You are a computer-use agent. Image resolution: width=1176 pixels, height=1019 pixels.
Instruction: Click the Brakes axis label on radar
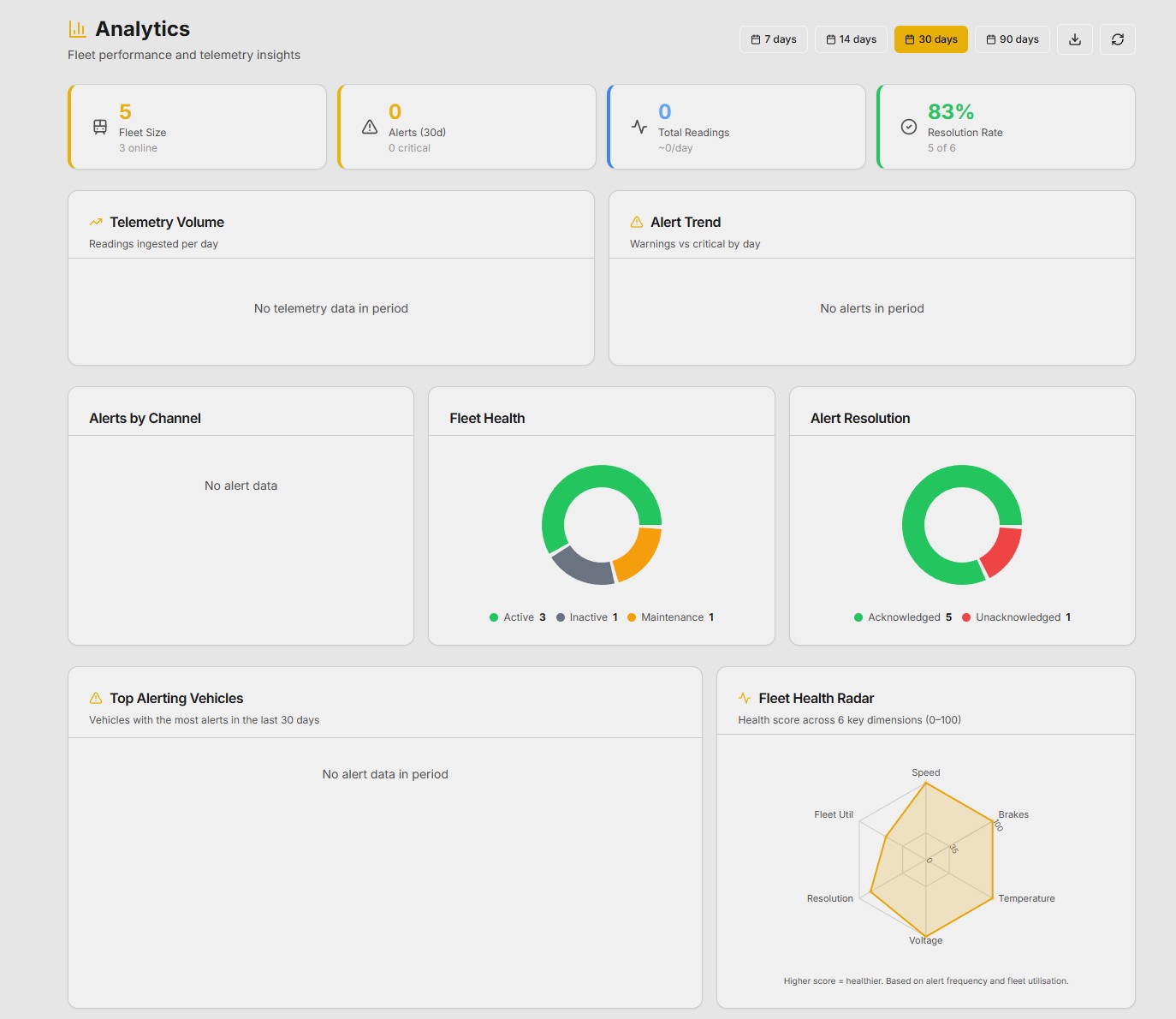tap(1013, 814)
